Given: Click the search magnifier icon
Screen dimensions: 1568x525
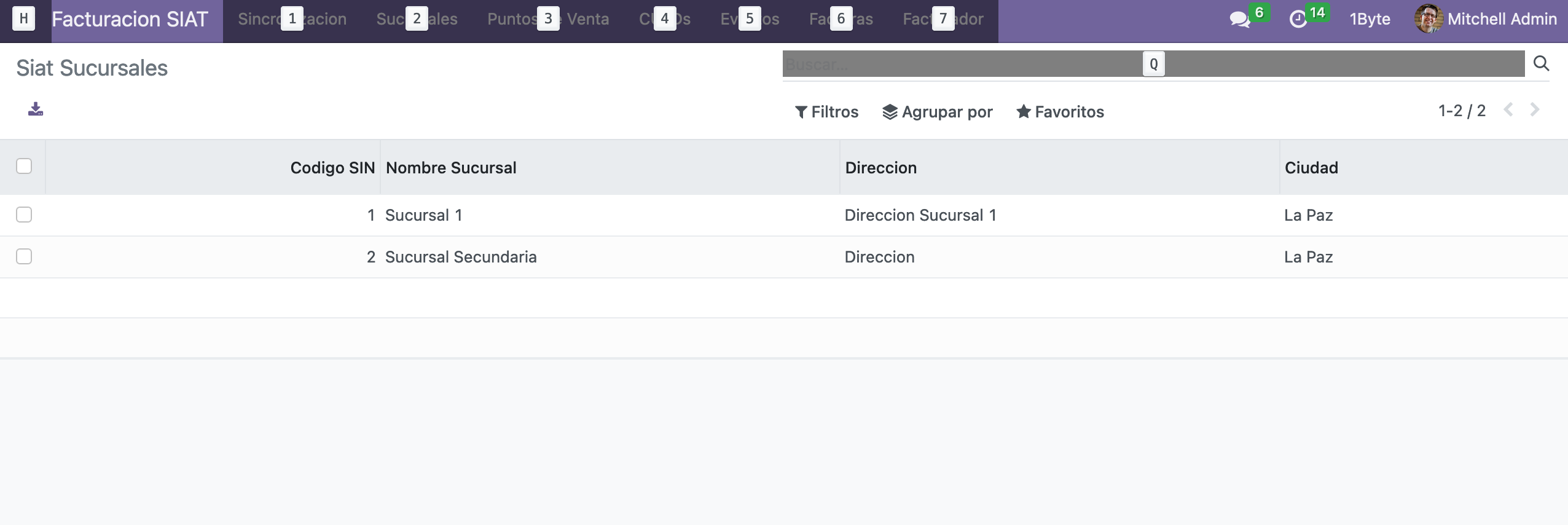Looking at the screenshot, I should coord(1540,63).
